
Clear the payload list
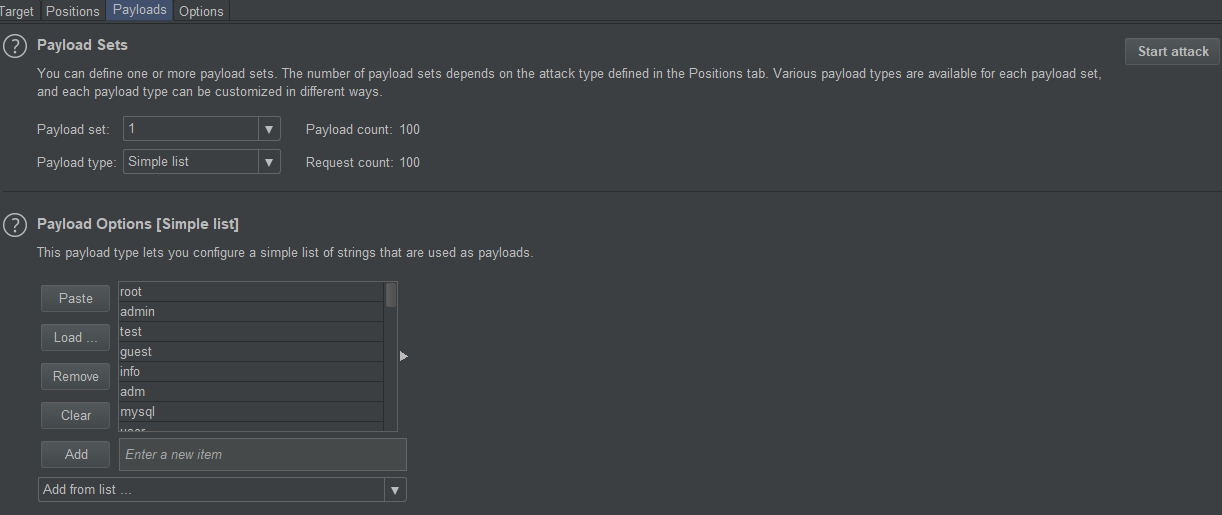(x=75, y=416)
